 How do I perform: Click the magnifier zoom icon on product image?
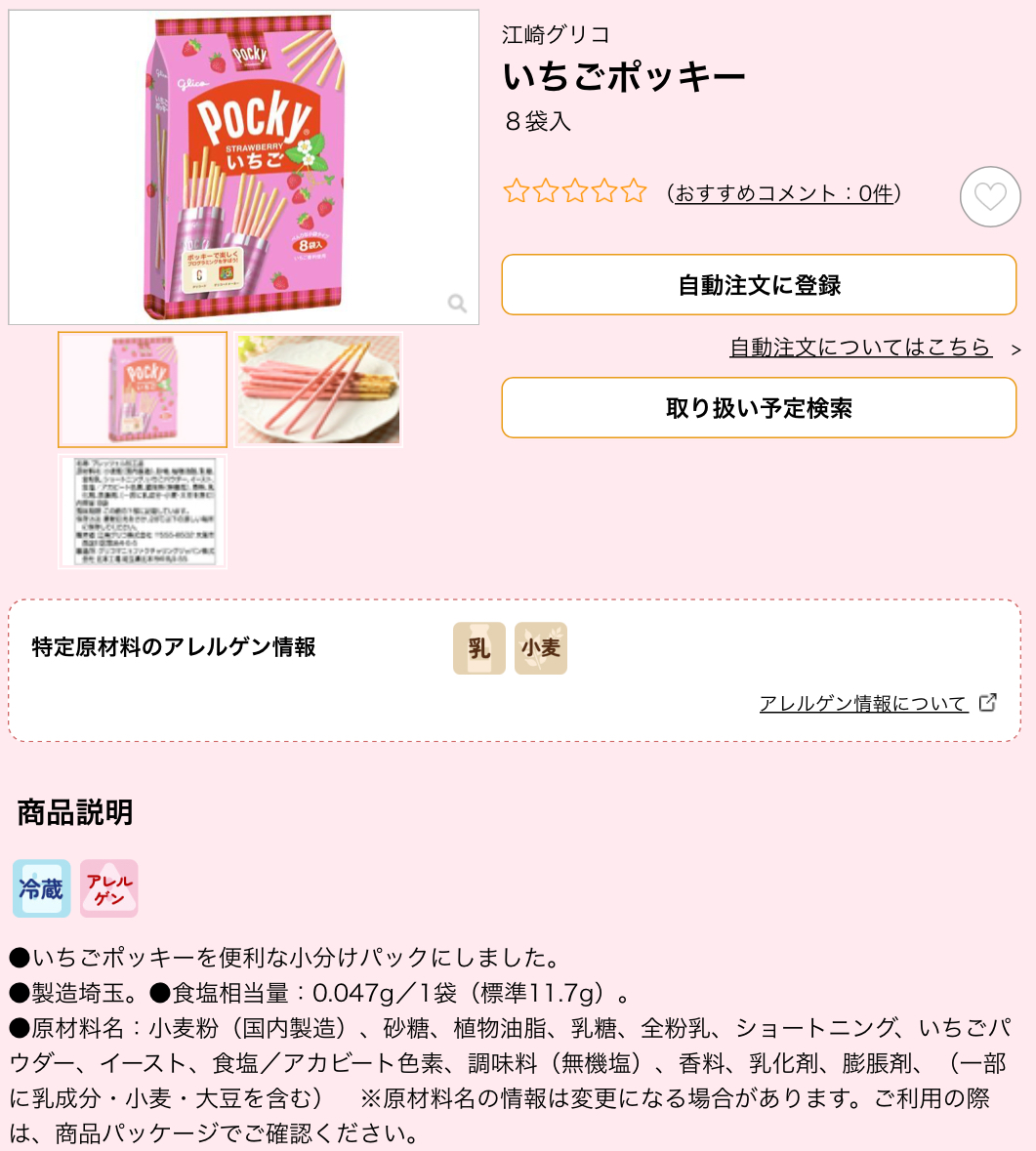[x=457, y=304]
